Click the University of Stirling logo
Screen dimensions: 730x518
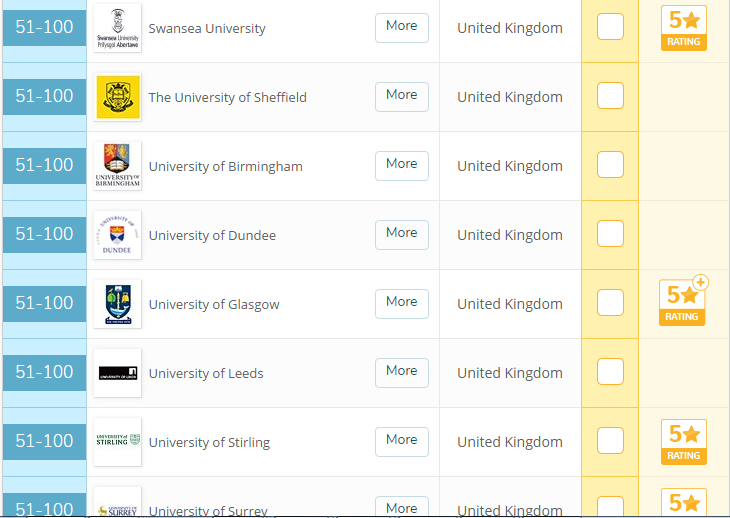[x=117, y=442]
